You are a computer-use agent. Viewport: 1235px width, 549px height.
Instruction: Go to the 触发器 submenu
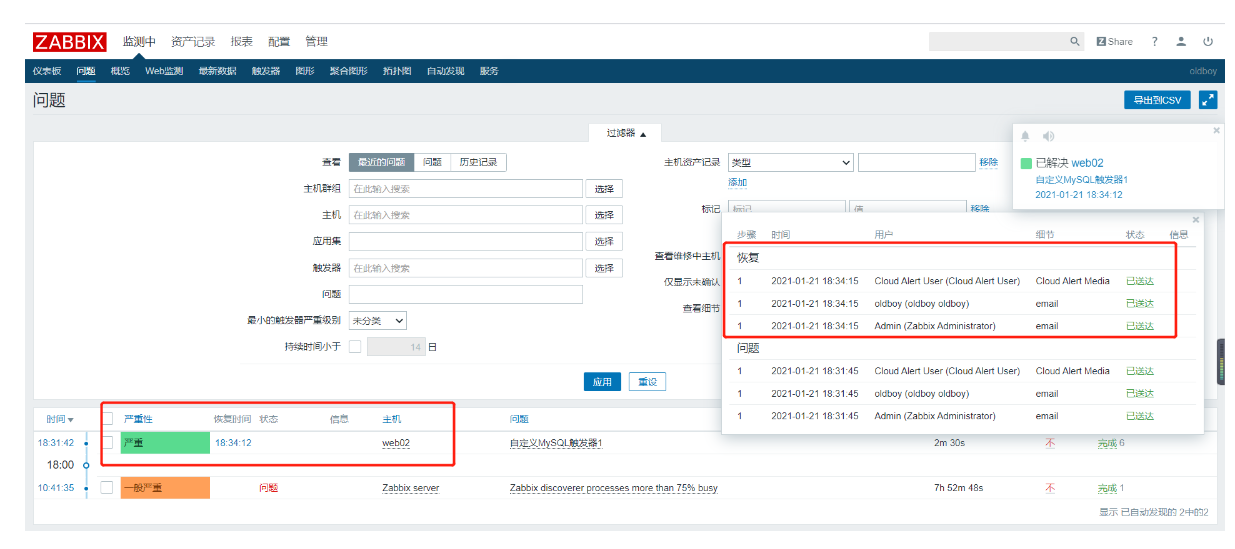(266, 71)
